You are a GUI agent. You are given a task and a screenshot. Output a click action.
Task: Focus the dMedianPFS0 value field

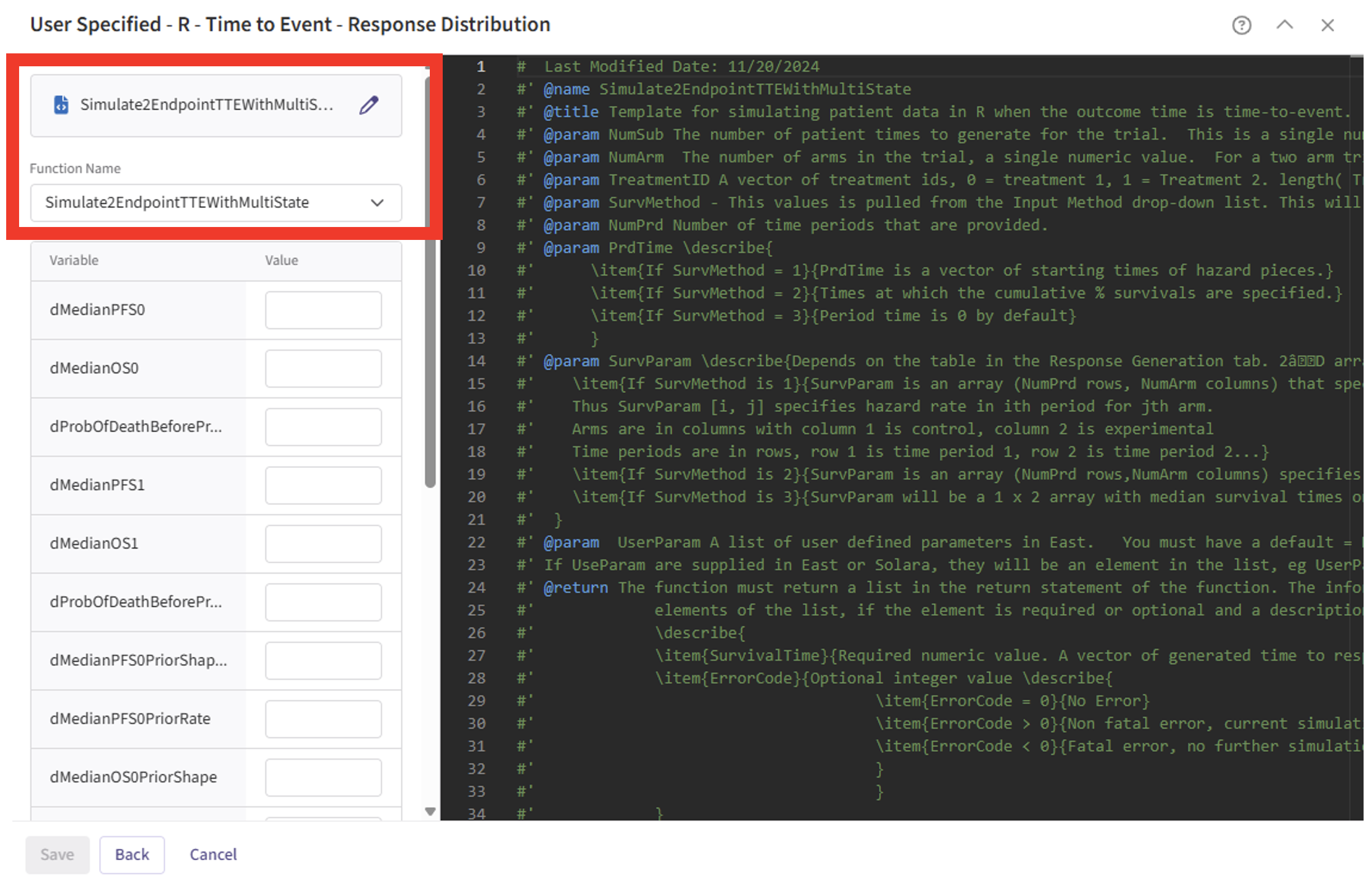point(323,310)
